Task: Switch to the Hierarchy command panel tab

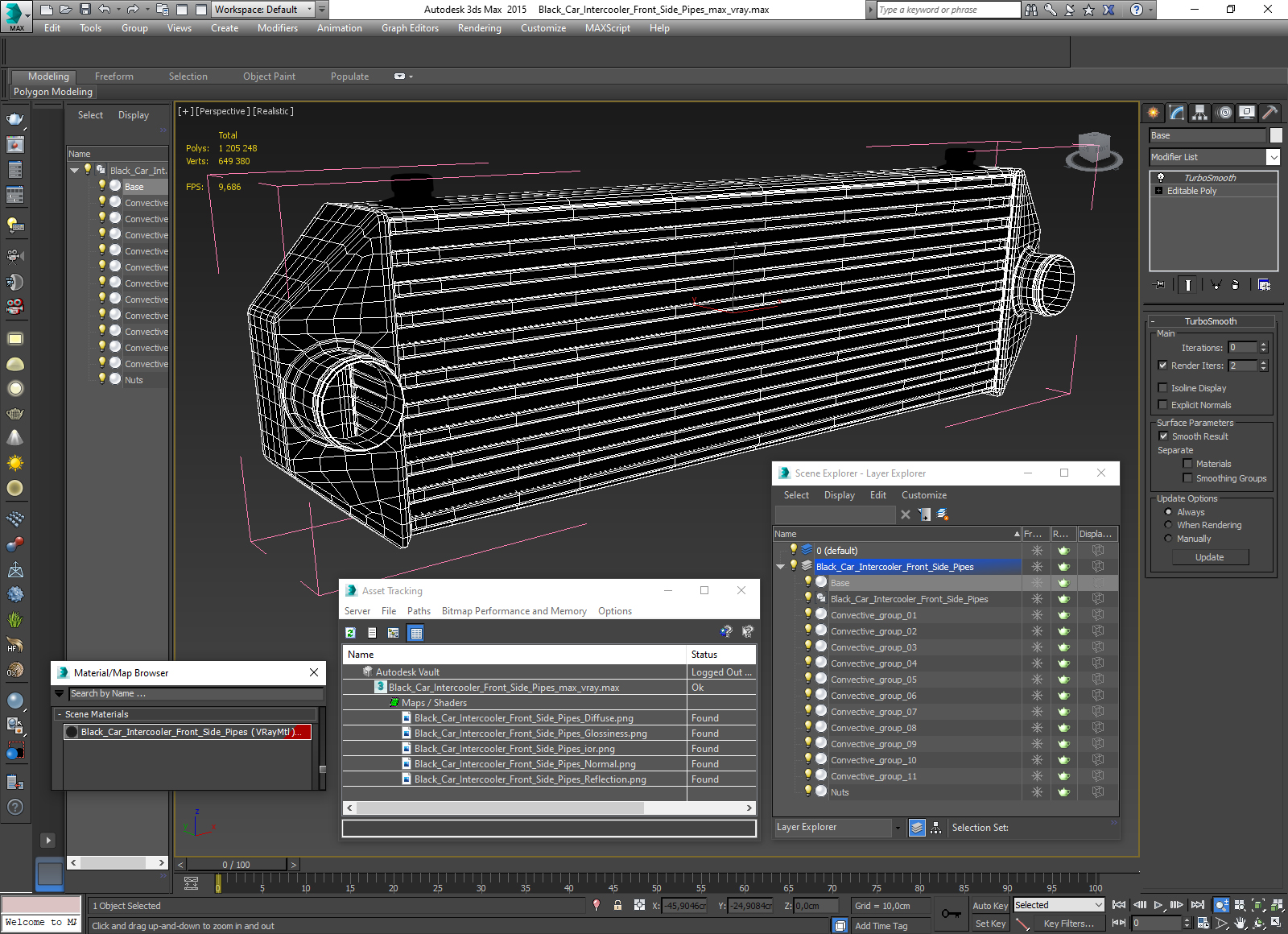Action: tap(1200, 113)
